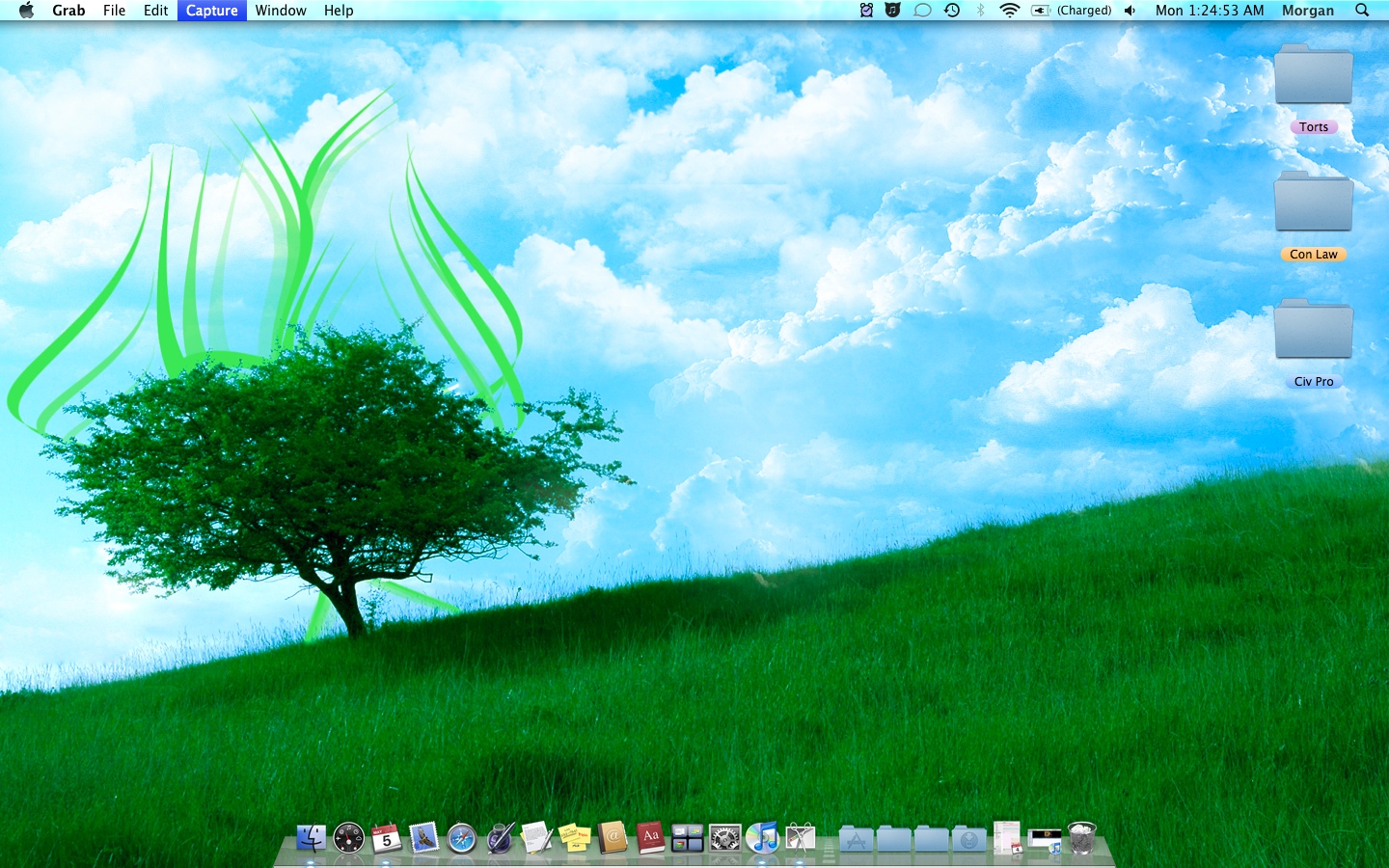Launch Stickies yellow notes icon
This screenshot has width=1389, height=868.
coord(575,838)
